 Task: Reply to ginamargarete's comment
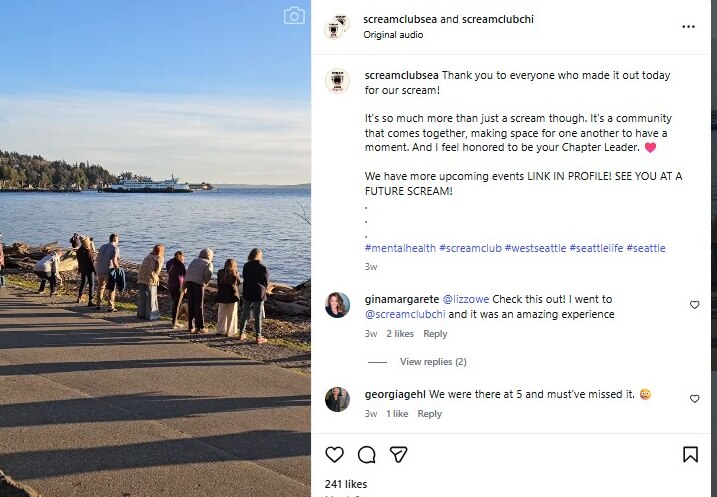(435, 334)
